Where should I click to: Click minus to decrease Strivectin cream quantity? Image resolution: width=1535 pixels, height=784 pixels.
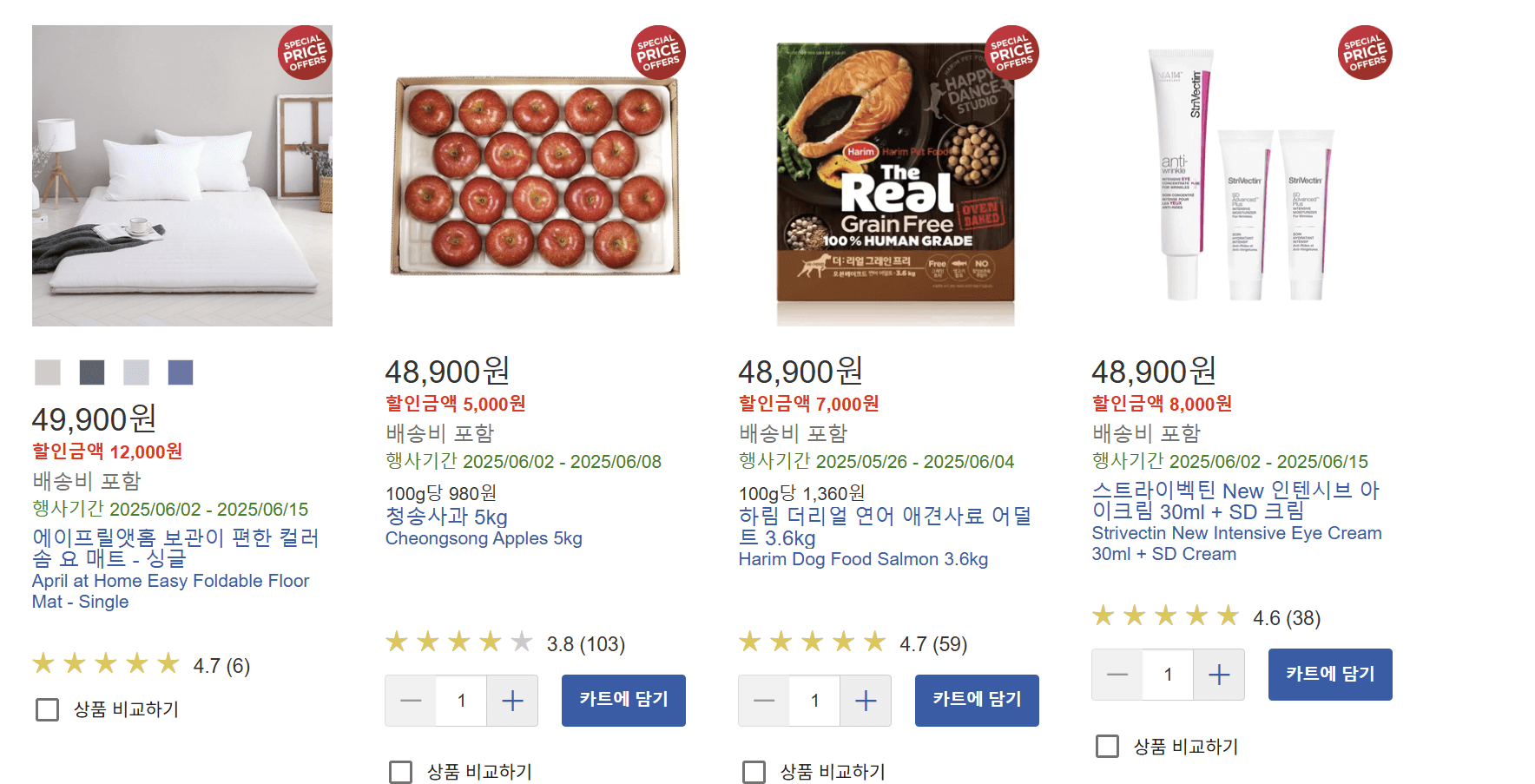1117,675
